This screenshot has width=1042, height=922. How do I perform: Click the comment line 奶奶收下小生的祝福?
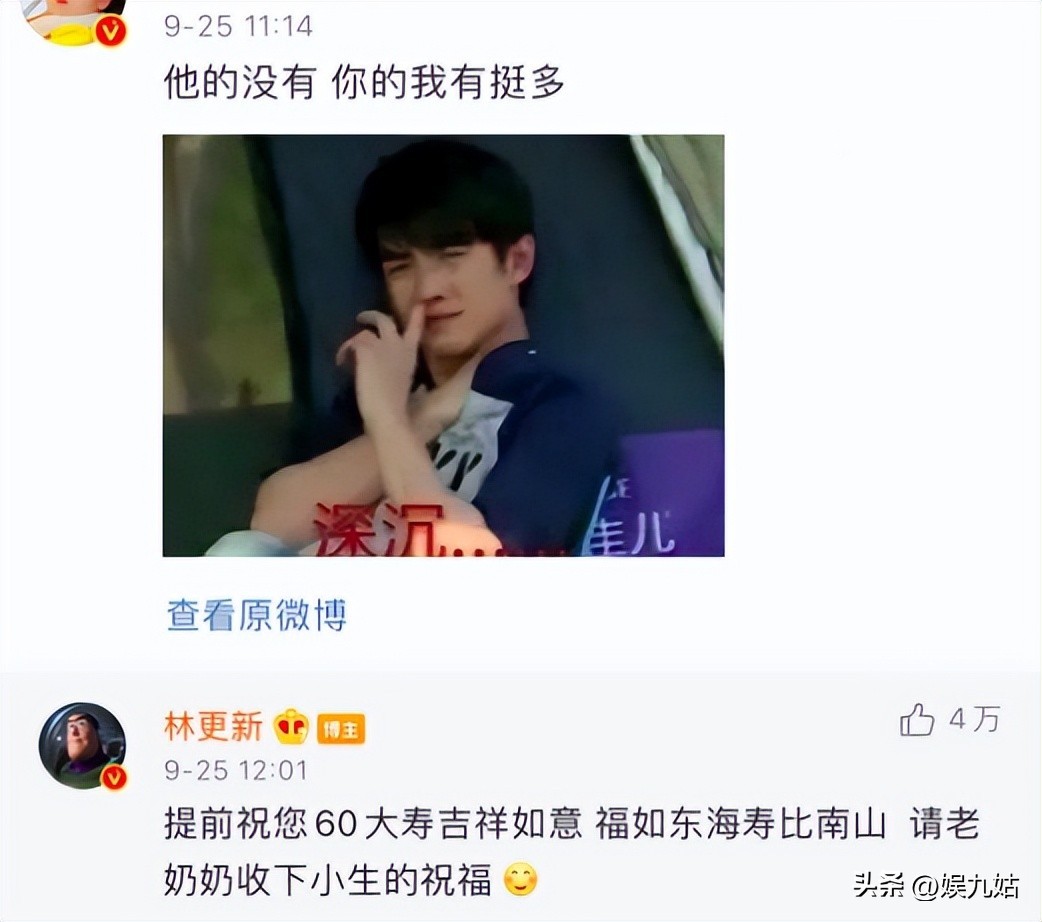tap(328, 879)
